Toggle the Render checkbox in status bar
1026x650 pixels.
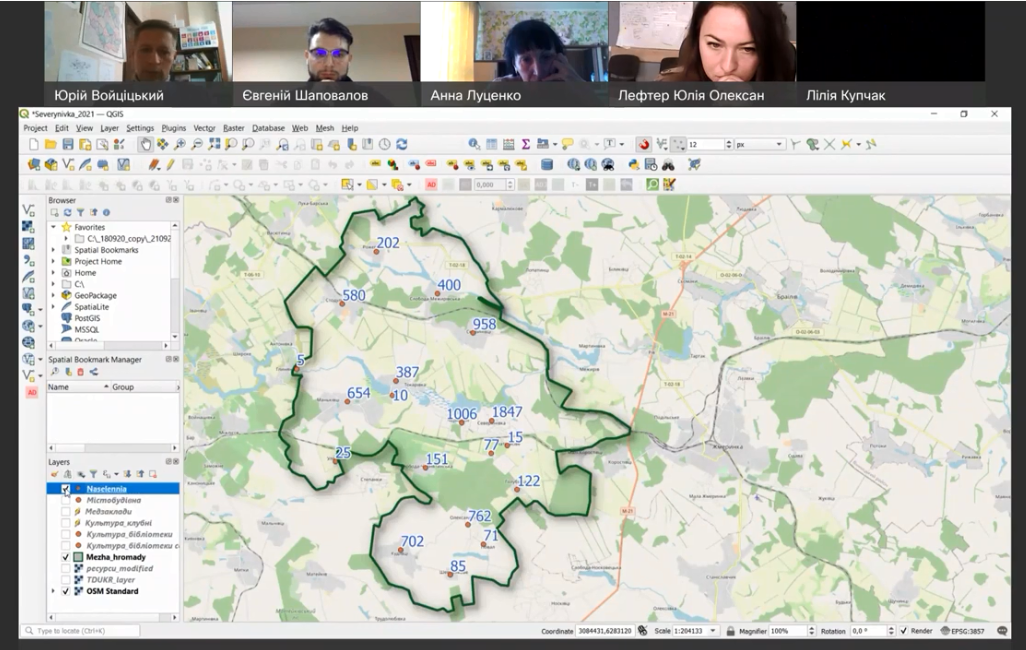point(904,631)
